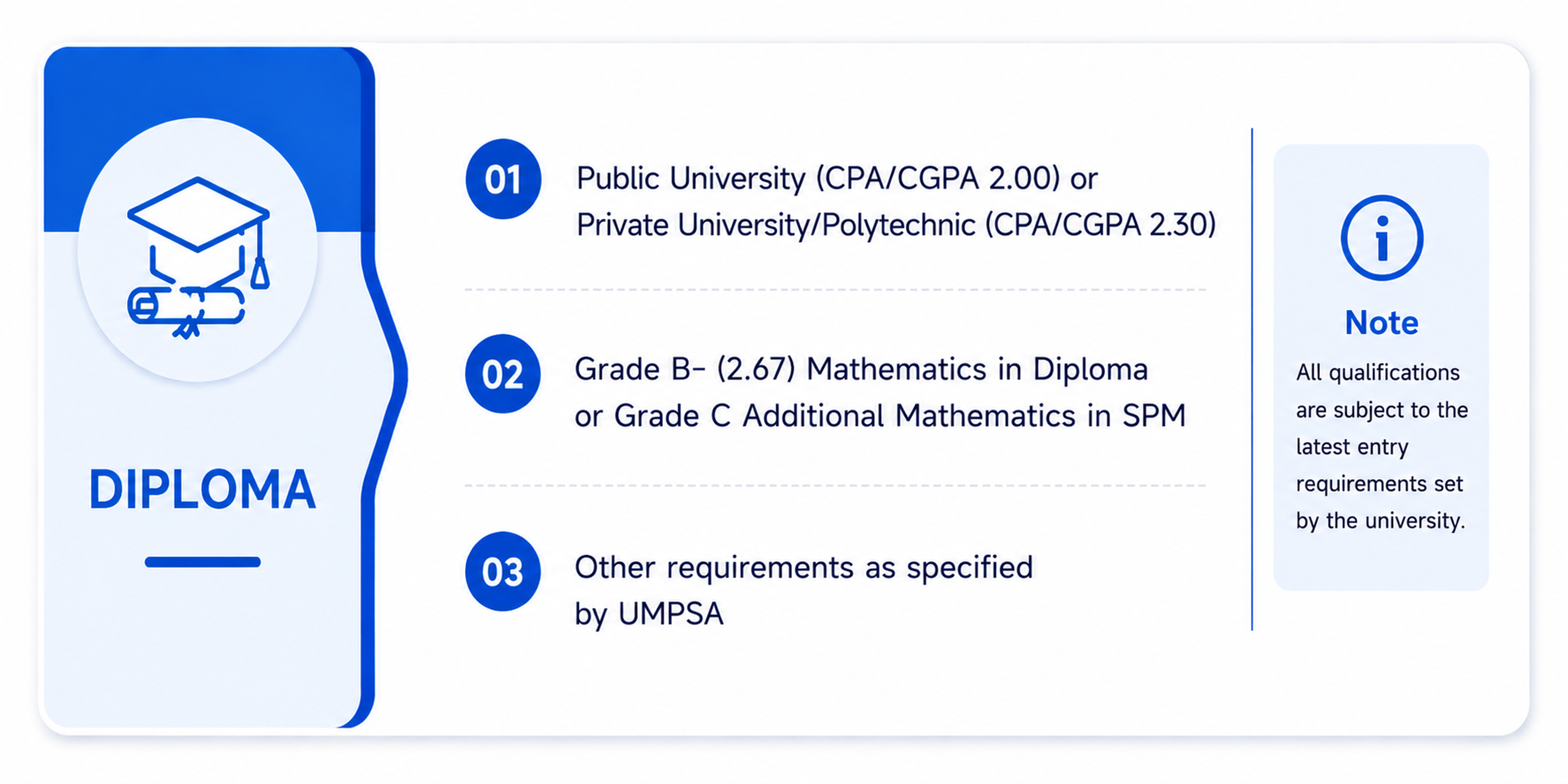This screenshot has height=784, width=1568.
Task: Click the info circle icon above Note
Action: (1382, 238)
